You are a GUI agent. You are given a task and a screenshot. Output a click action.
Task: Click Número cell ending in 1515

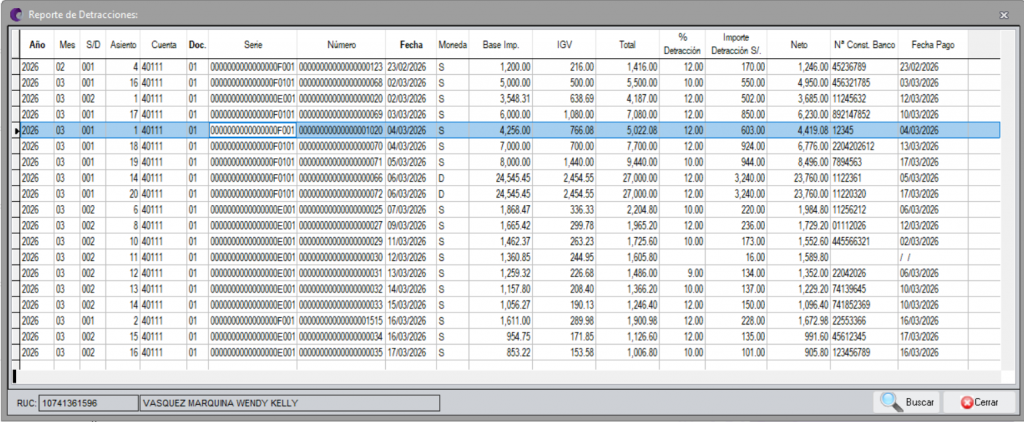341,321
